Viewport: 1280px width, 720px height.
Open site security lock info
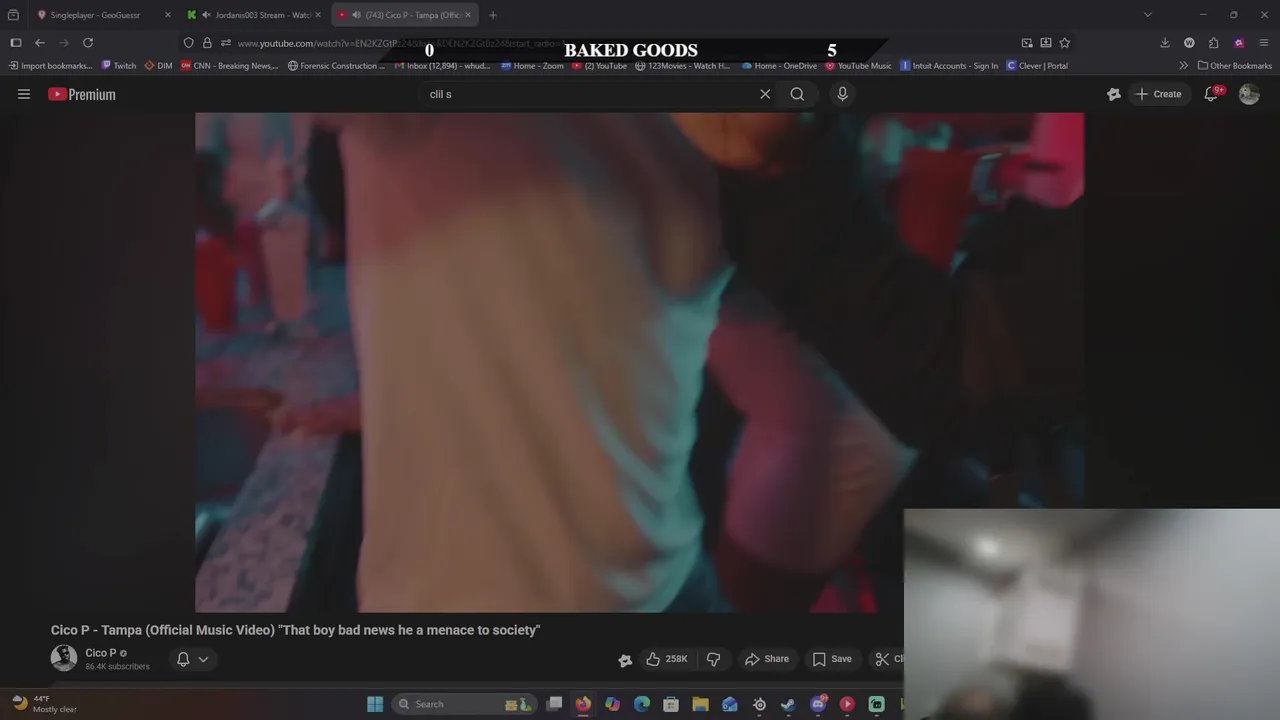coord(207,43)
